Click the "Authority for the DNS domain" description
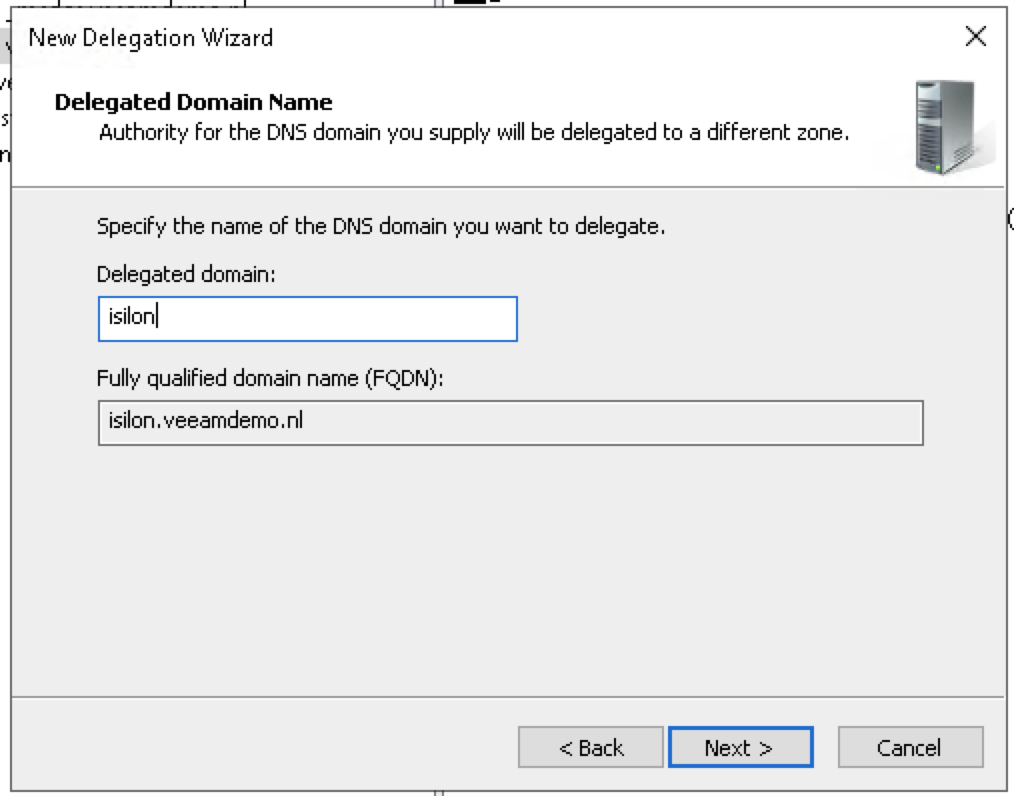The height and width of the screenshot is (796, 1014). coord(474,132)
